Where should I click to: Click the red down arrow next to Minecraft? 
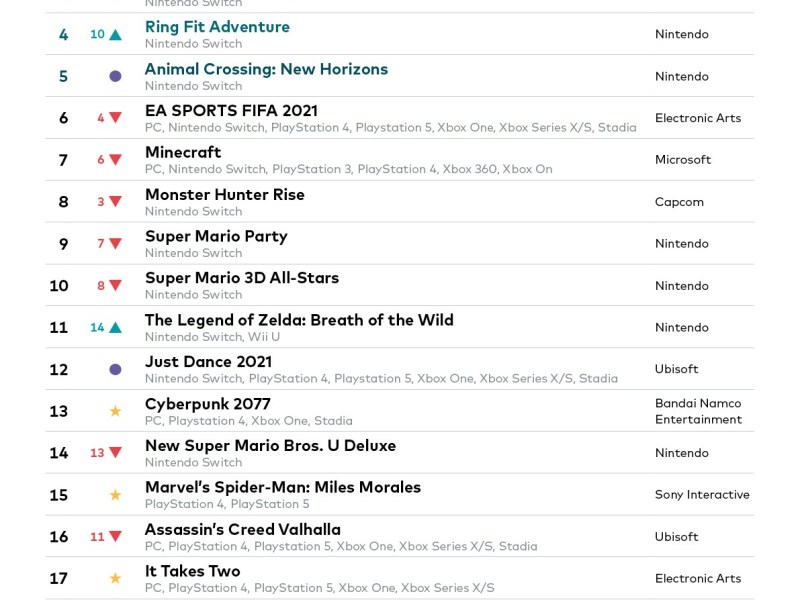tap(115, 160)
